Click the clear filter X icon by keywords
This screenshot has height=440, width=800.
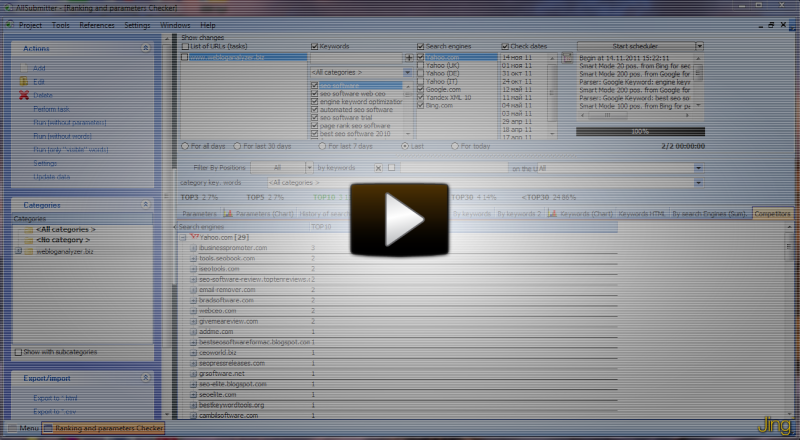pyautogui.click(x=378, y=168)
